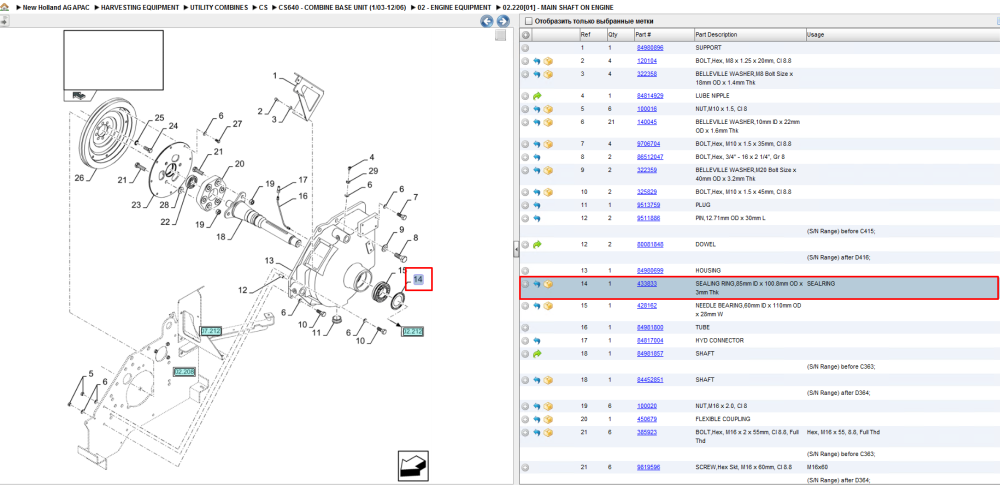
Task: Click the box icon for BELLEVILLE WASHER 322358
Action: tap(548, 74)
